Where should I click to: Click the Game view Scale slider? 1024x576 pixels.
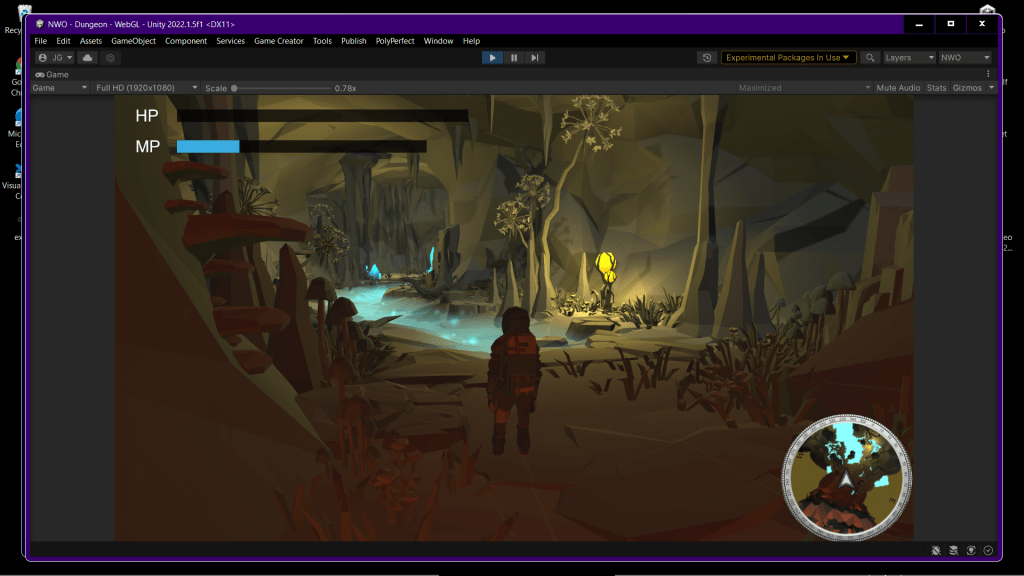[x=280, y=88]
